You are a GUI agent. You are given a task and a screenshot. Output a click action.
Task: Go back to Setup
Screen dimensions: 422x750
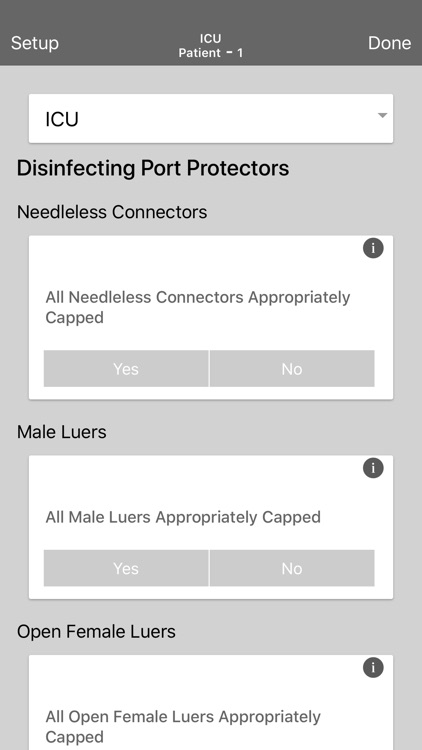pos(35,43)
